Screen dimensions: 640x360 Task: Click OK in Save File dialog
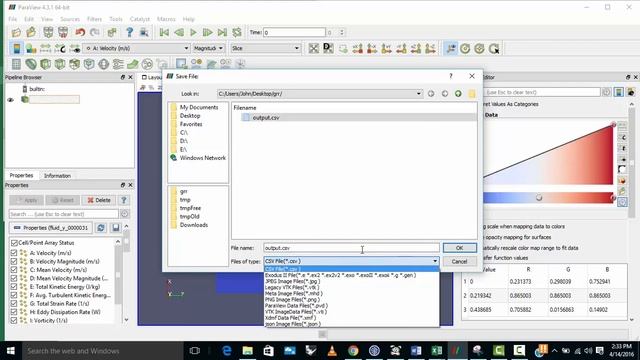click(x=460, y=248)
